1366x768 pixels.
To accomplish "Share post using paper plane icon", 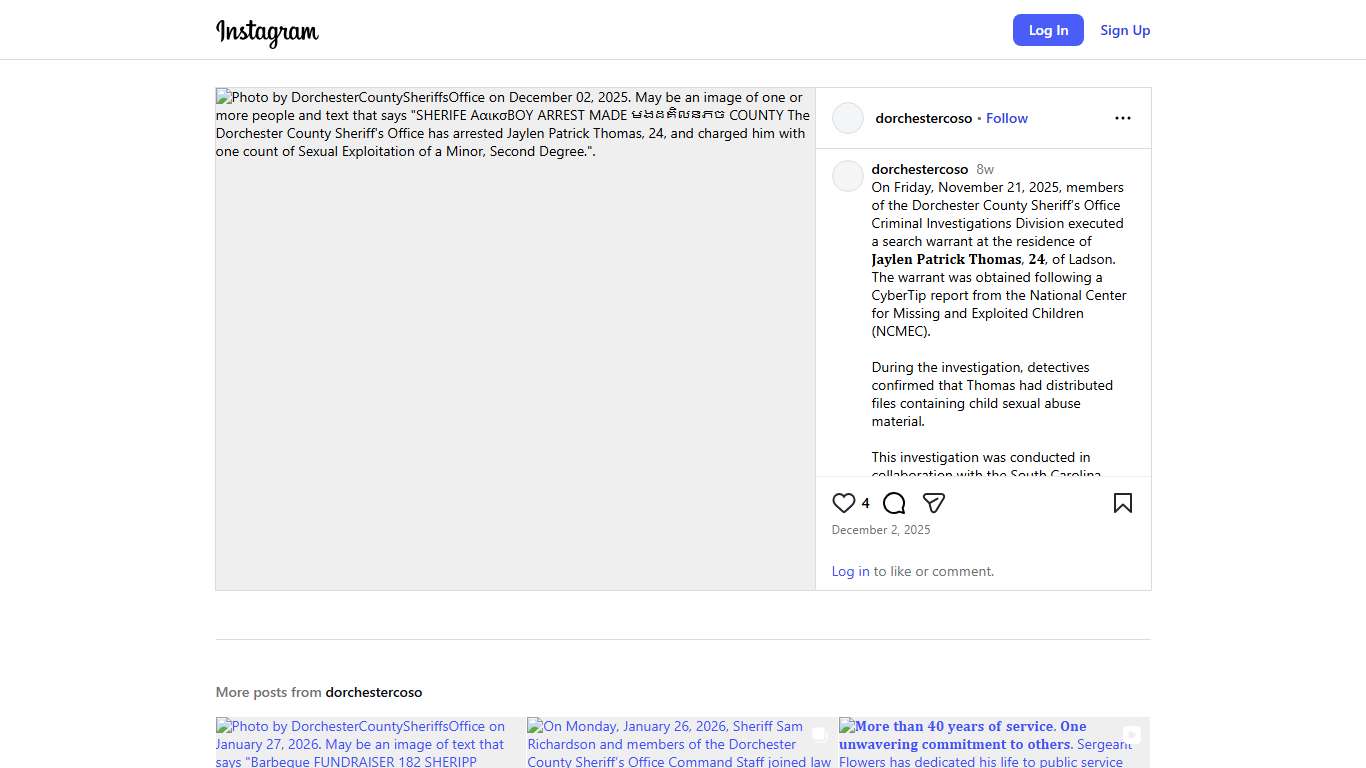I will pyautogui.click(x=934, y=503).
